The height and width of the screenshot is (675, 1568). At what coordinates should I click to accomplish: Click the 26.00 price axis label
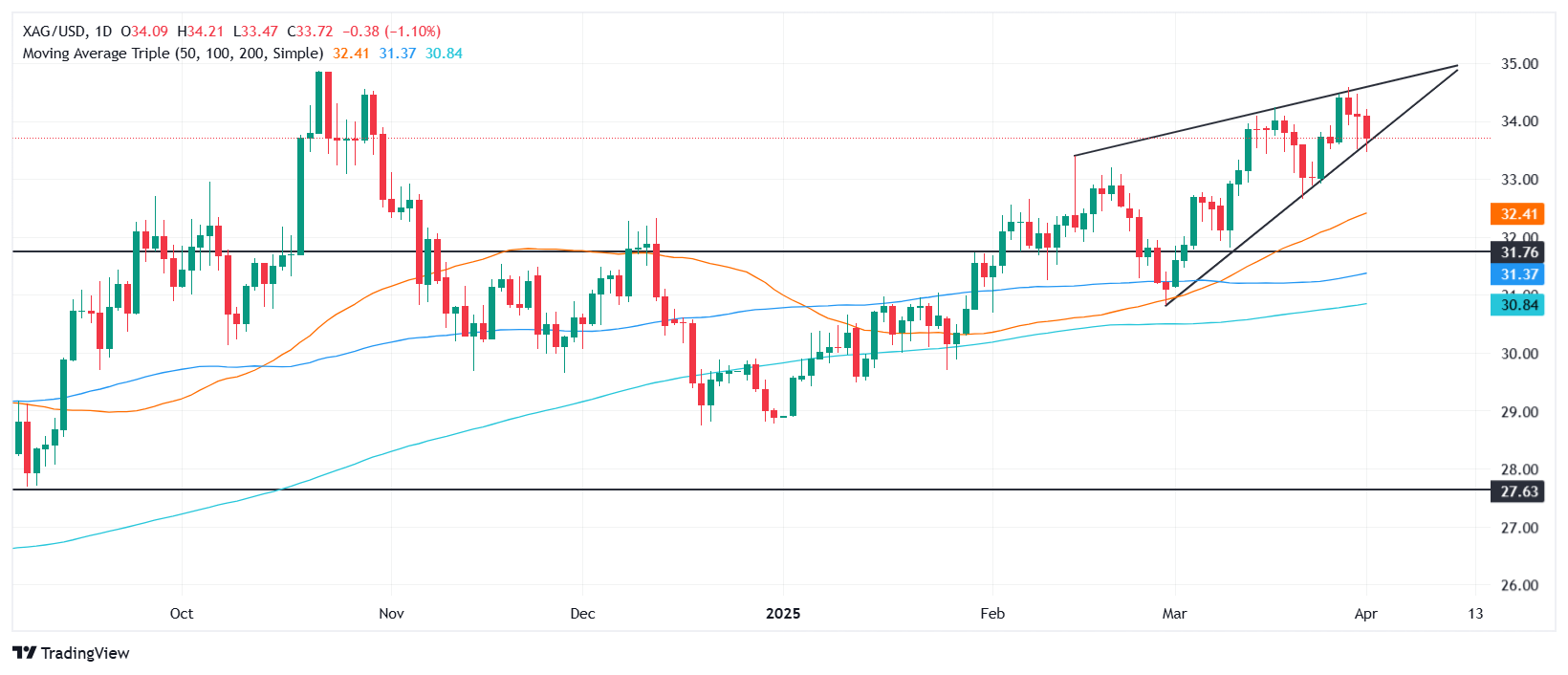pos(1519,585)
